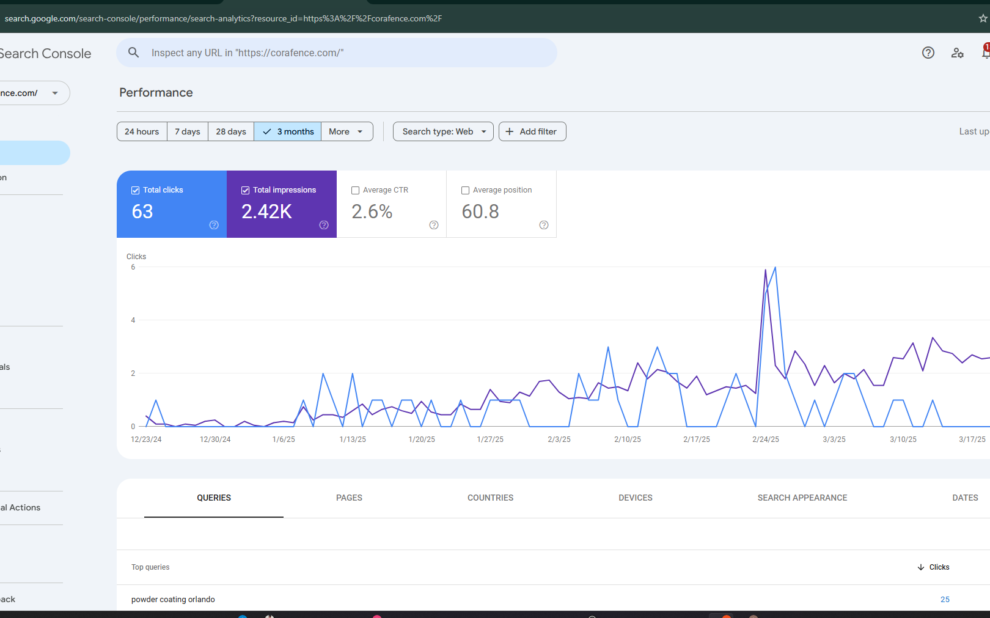Click the Add filter button
This screenshot has height=618, width=990.
[x=532, y=132]
